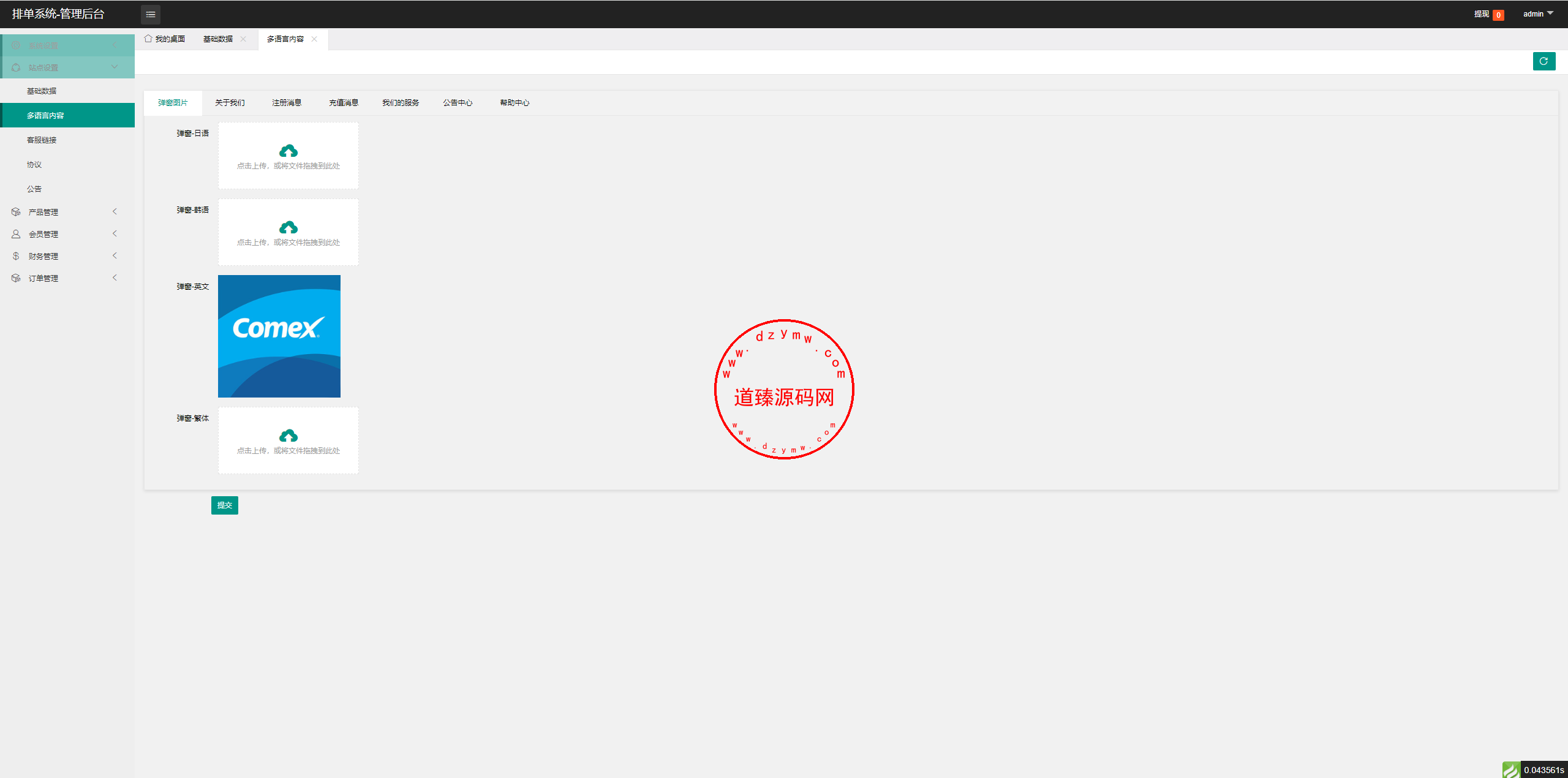Click the upload text for 弹窗-日语
Screen dimensions: 1568x778
pyautogui.click(x=288, y=166)
